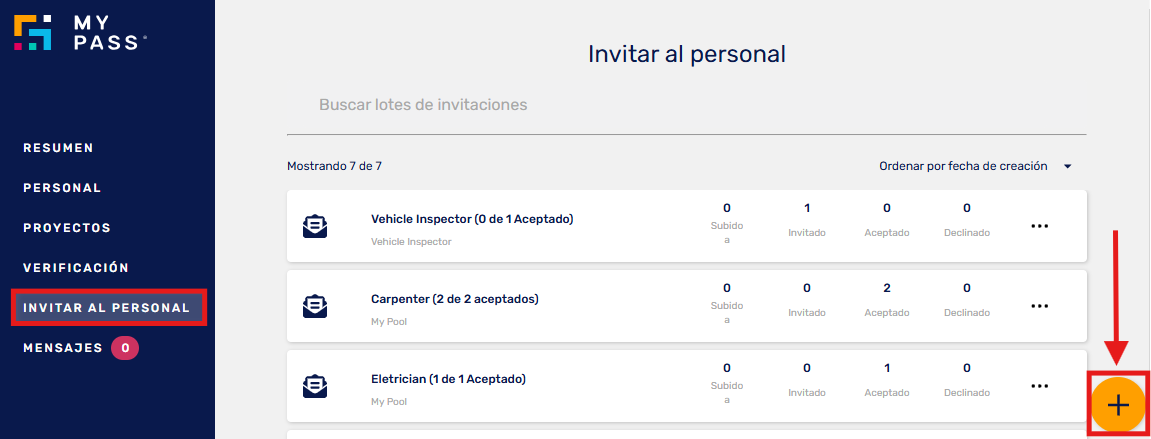Click the MyPass logo
The image size is (1151, 439).
[x=79, y=32]
